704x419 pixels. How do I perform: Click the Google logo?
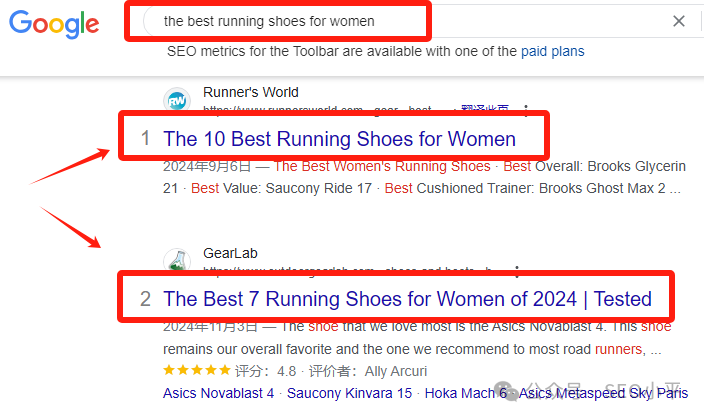tap(54, 24)
